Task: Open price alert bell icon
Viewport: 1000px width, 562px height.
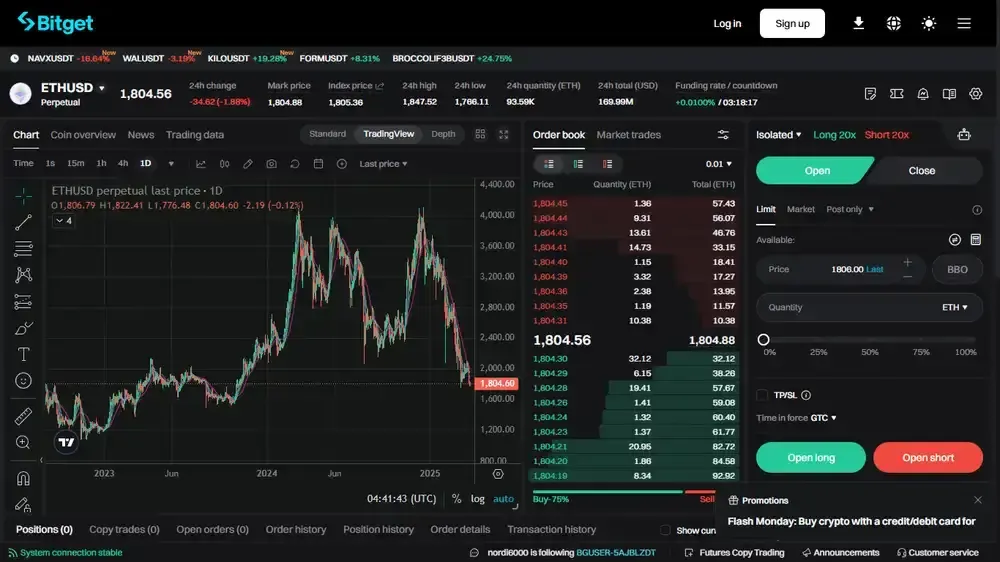Action: pos(923,94)
